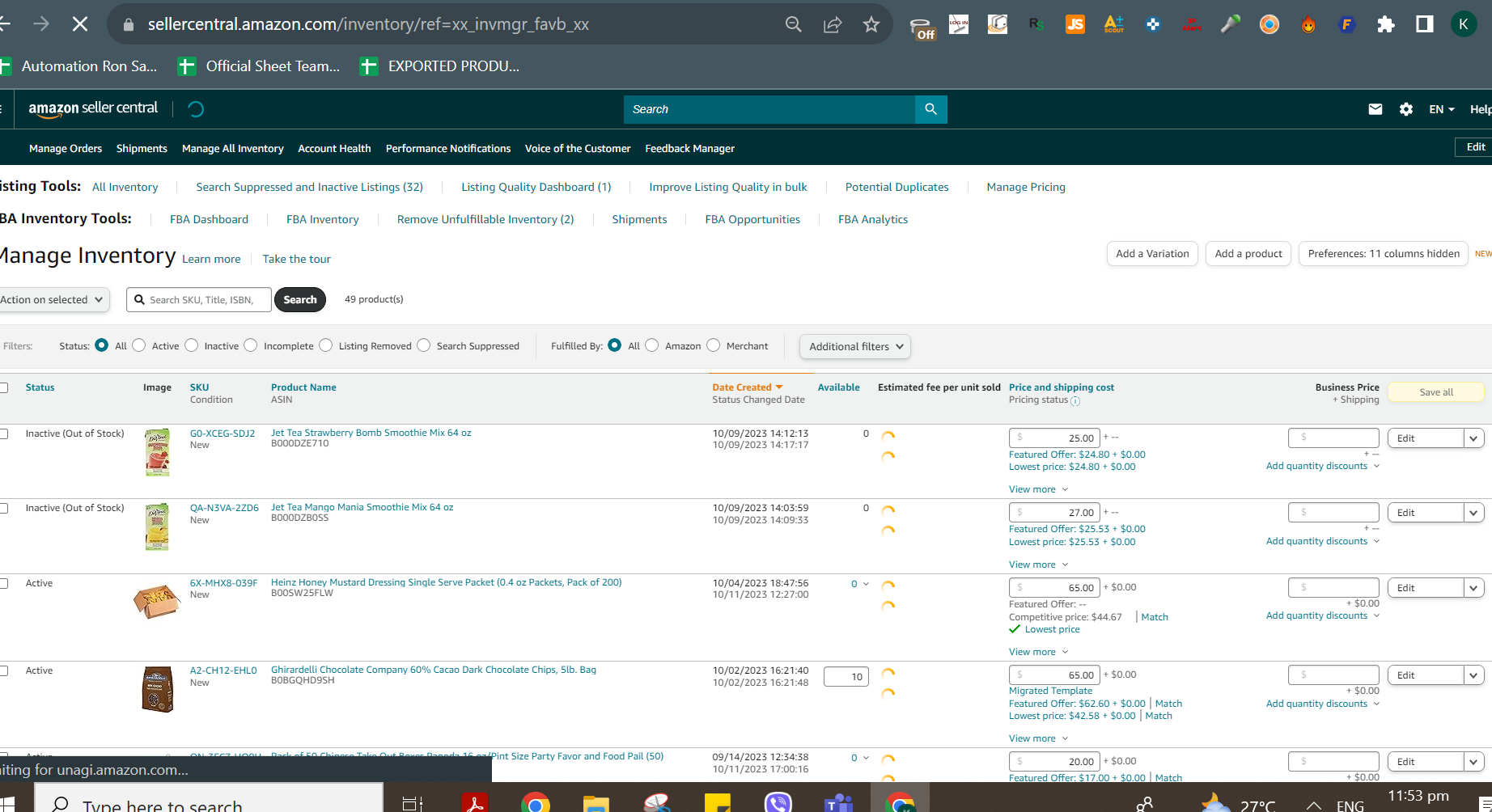Open File Explorer from taskbar

(x=596, y=803)
